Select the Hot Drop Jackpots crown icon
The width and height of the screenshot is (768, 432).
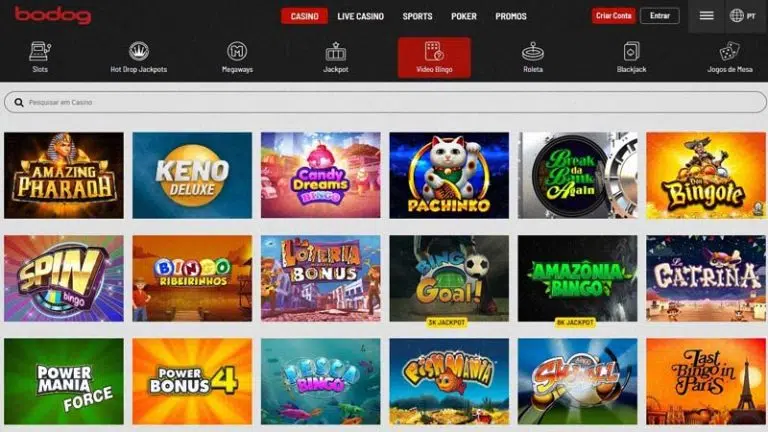pyautogui.click(x=139, y=50)
